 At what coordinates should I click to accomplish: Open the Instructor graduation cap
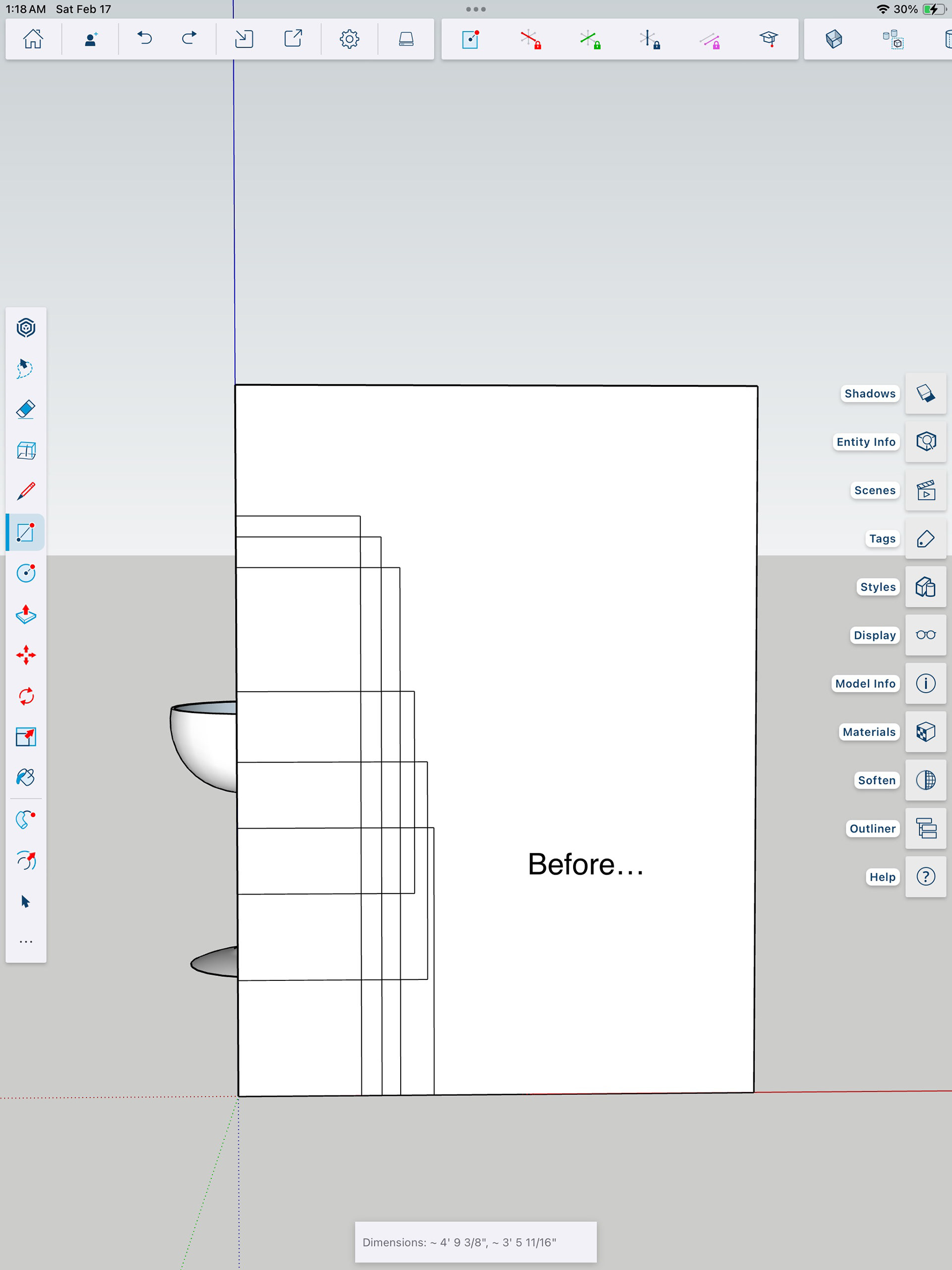click(x=768, y=39)
